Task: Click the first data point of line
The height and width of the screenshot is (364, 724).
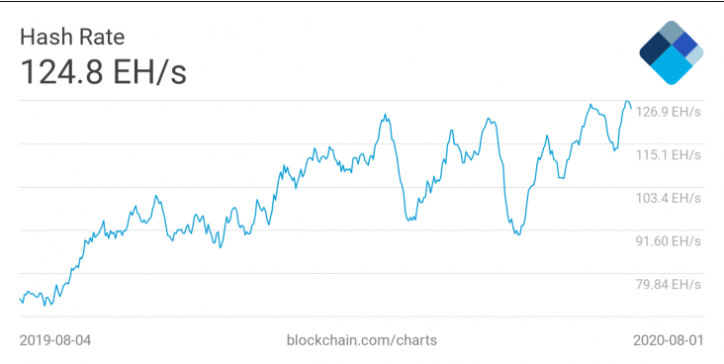Action: (x=20, y=299)
